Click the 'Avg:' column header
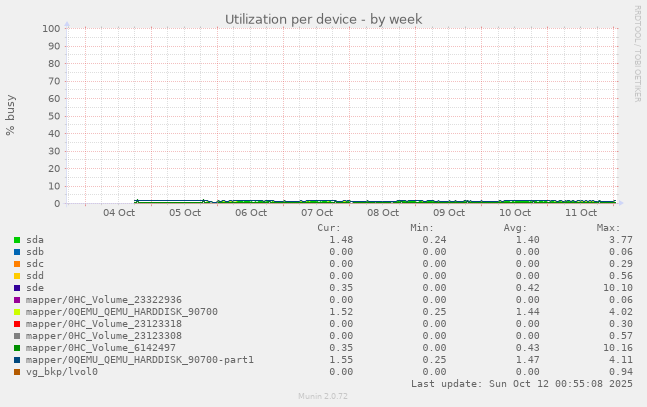This screenshot has height=407, width=647. tap(515, 228)
